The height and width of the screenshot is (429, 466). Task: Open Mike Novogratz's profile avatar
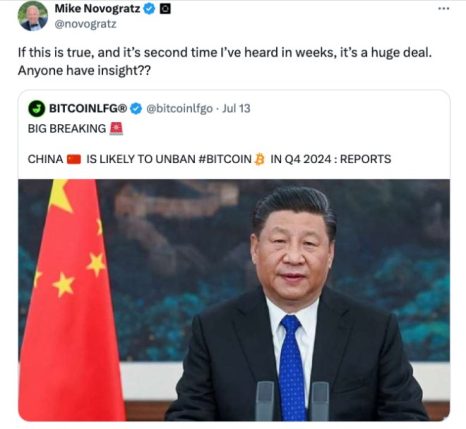tap(33, 17)
